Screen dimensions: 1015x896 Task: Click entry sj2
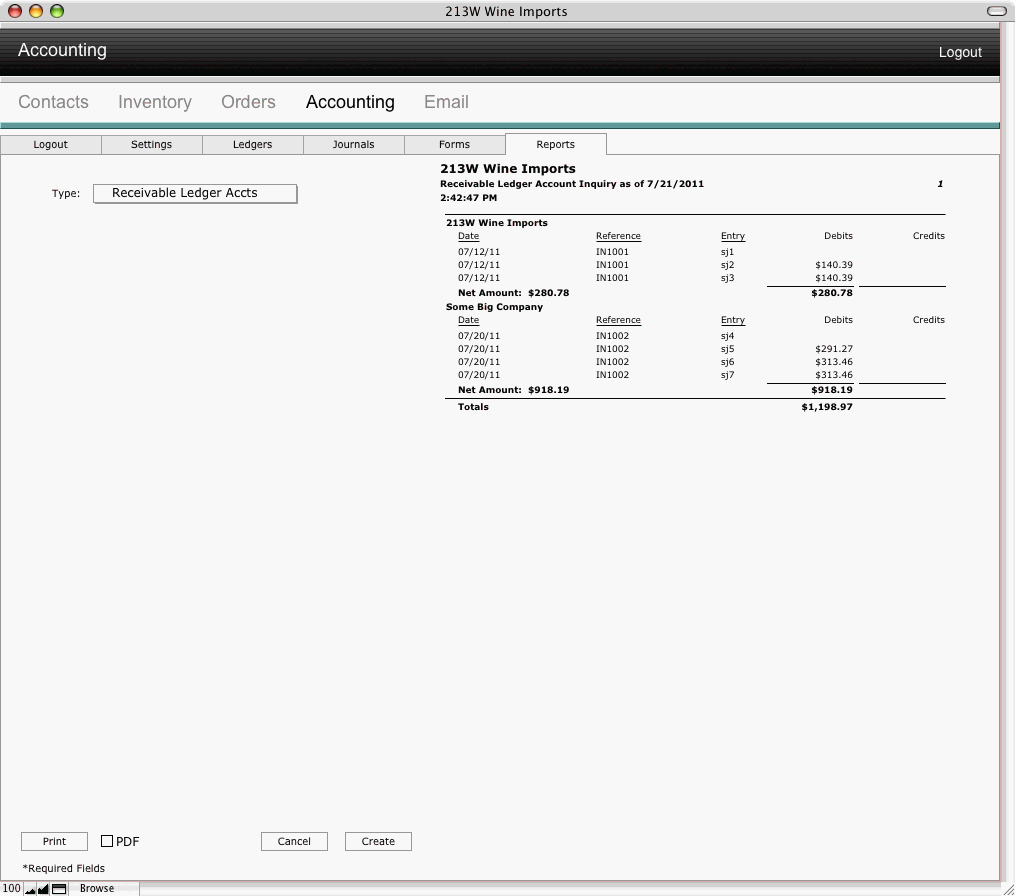tap(728, 265)
